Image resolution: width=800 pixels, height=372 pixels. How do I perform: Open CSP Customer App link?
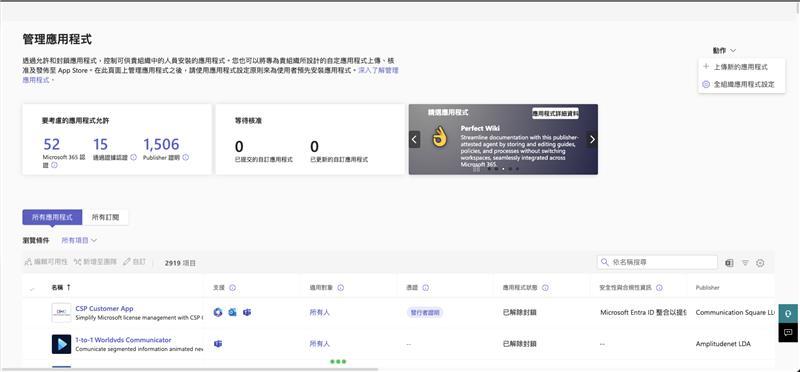(104, 308)
